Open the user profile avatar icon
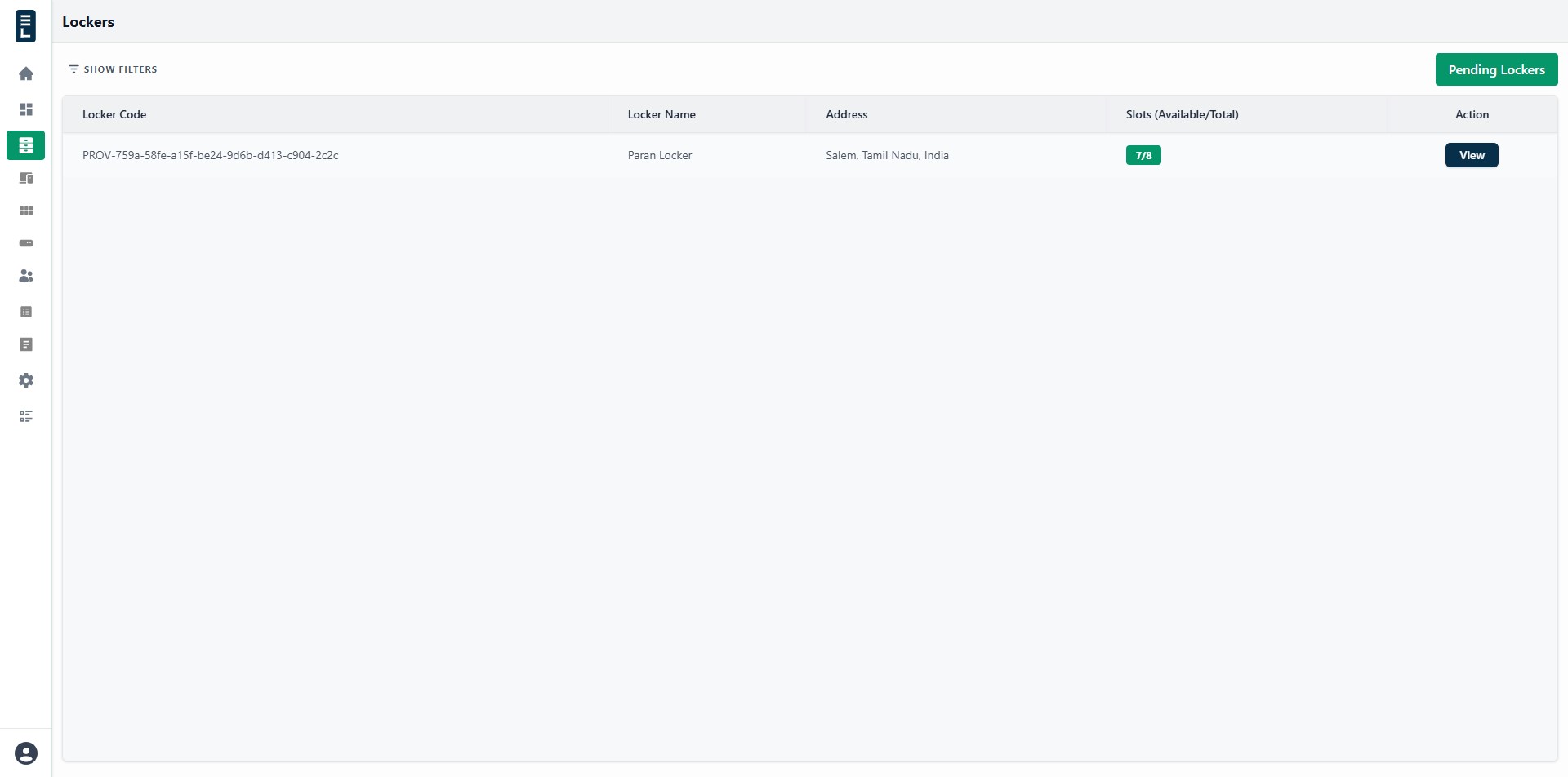The image size is (1568, 777). point(26,753)
